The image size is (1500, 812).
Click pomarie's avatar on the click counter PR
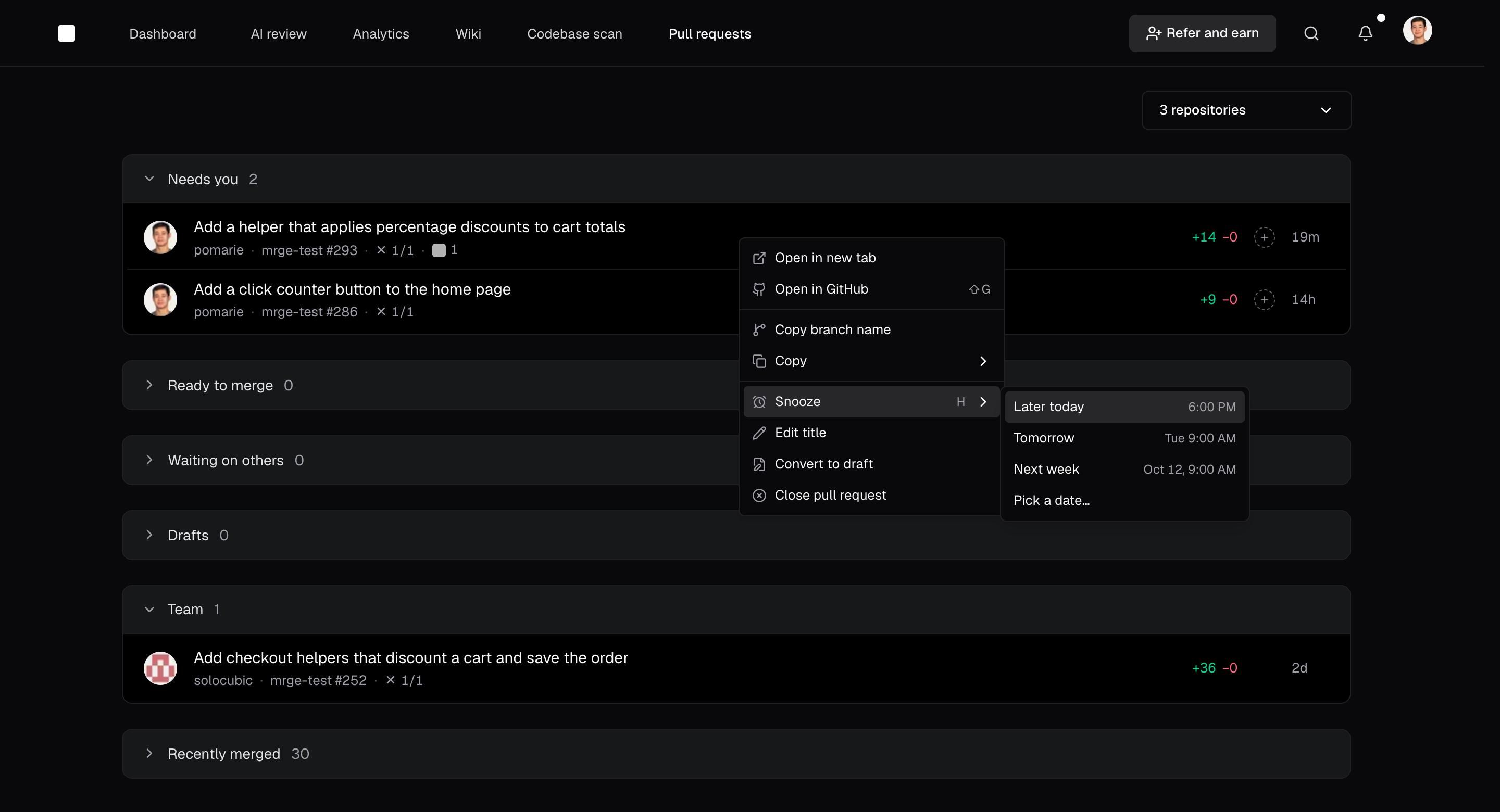160,299
